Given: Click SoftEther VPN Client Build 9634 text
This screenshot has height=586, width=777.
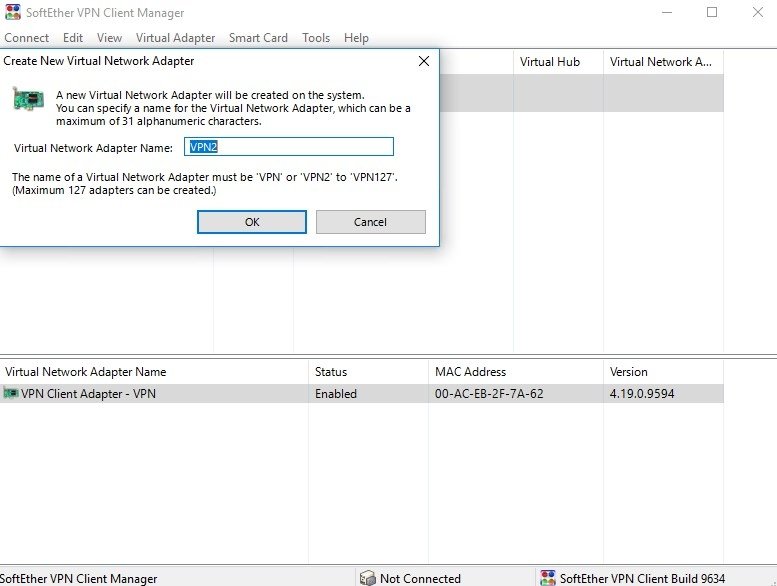Looking at the screenshot, I should coord(642,579).
